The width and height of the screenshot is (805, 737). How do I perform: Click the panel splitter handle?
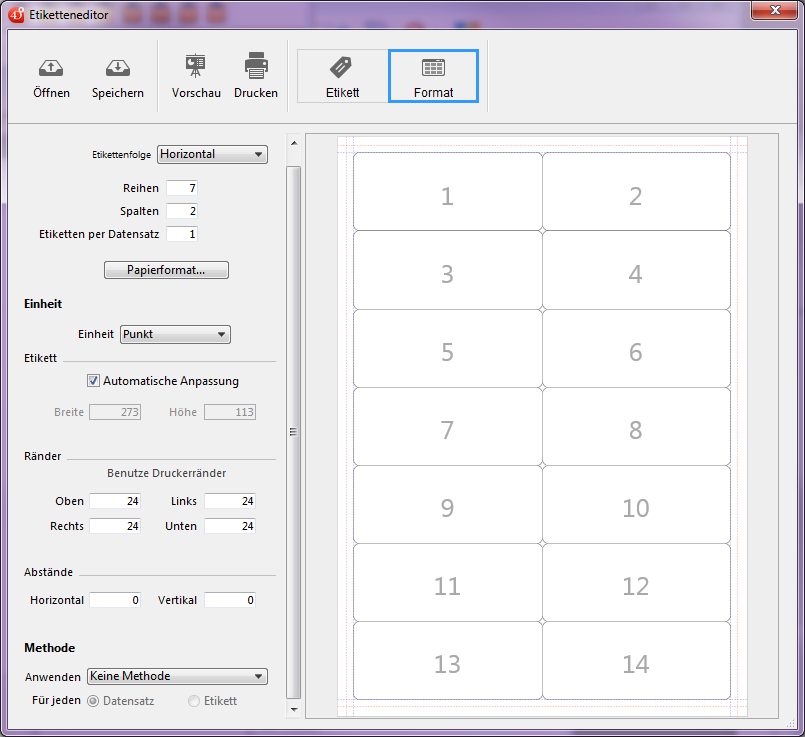(293, 432)
